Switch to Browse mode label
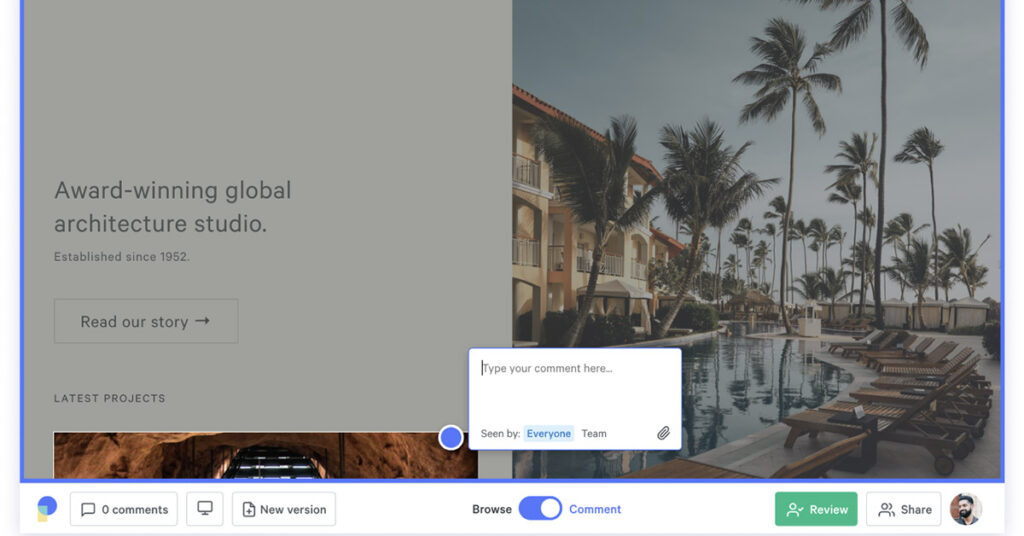The width and height of the screenshot is (1024, 536). [491, 509]
